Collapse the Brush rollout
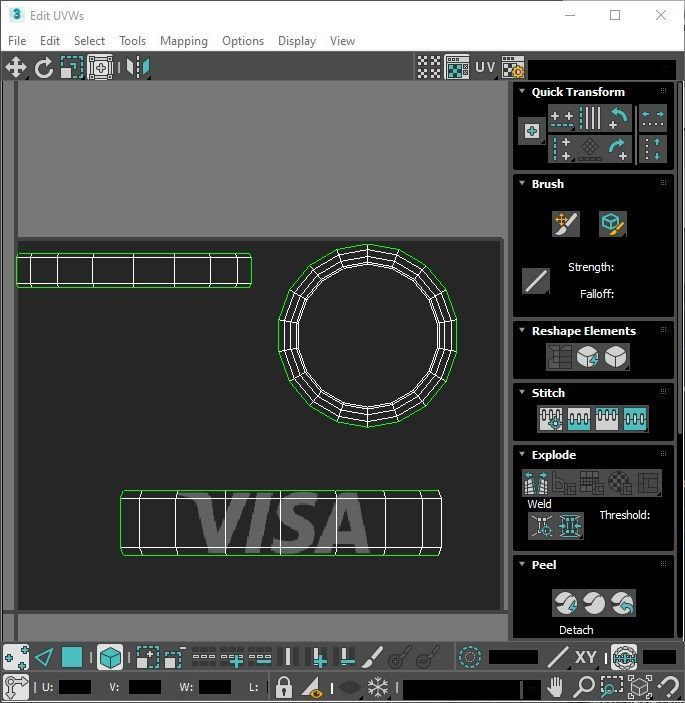This screenshot has width=685, height=703. tap(522, 183)
